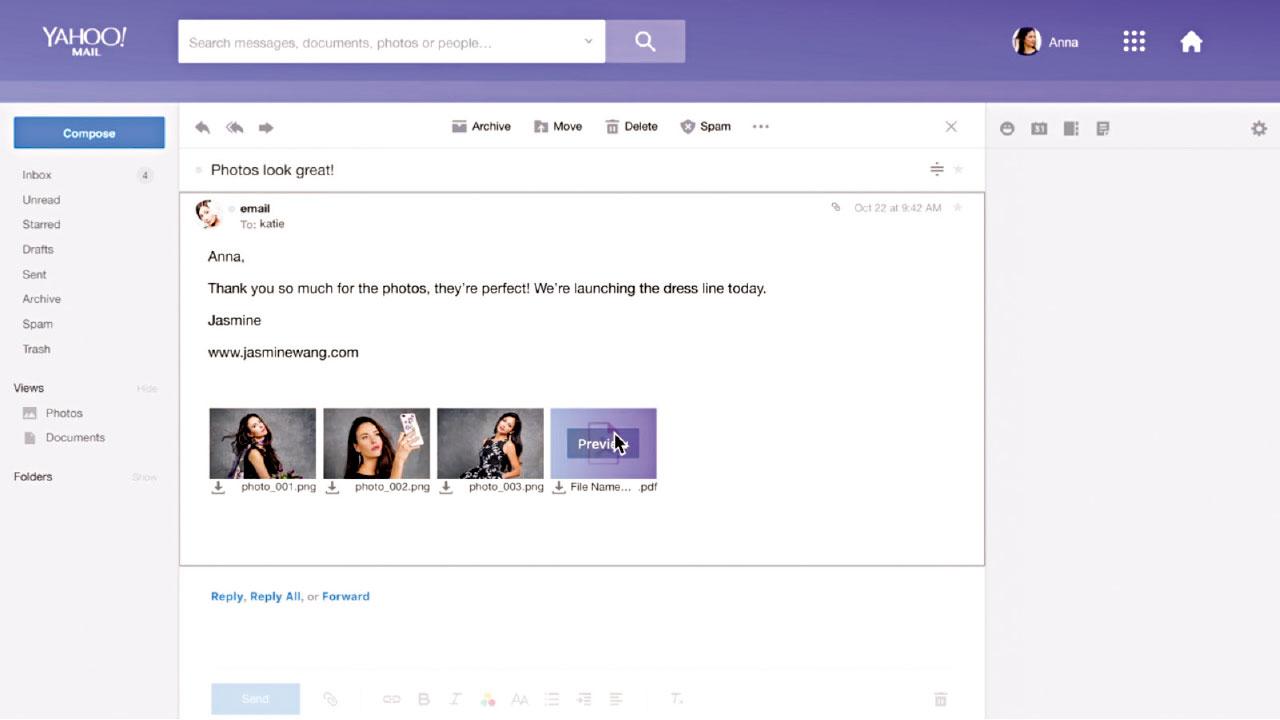Click the reply all arrows icon
Image resolution: width=1280 pixels, height=720 pixels.
pos(235,127)
